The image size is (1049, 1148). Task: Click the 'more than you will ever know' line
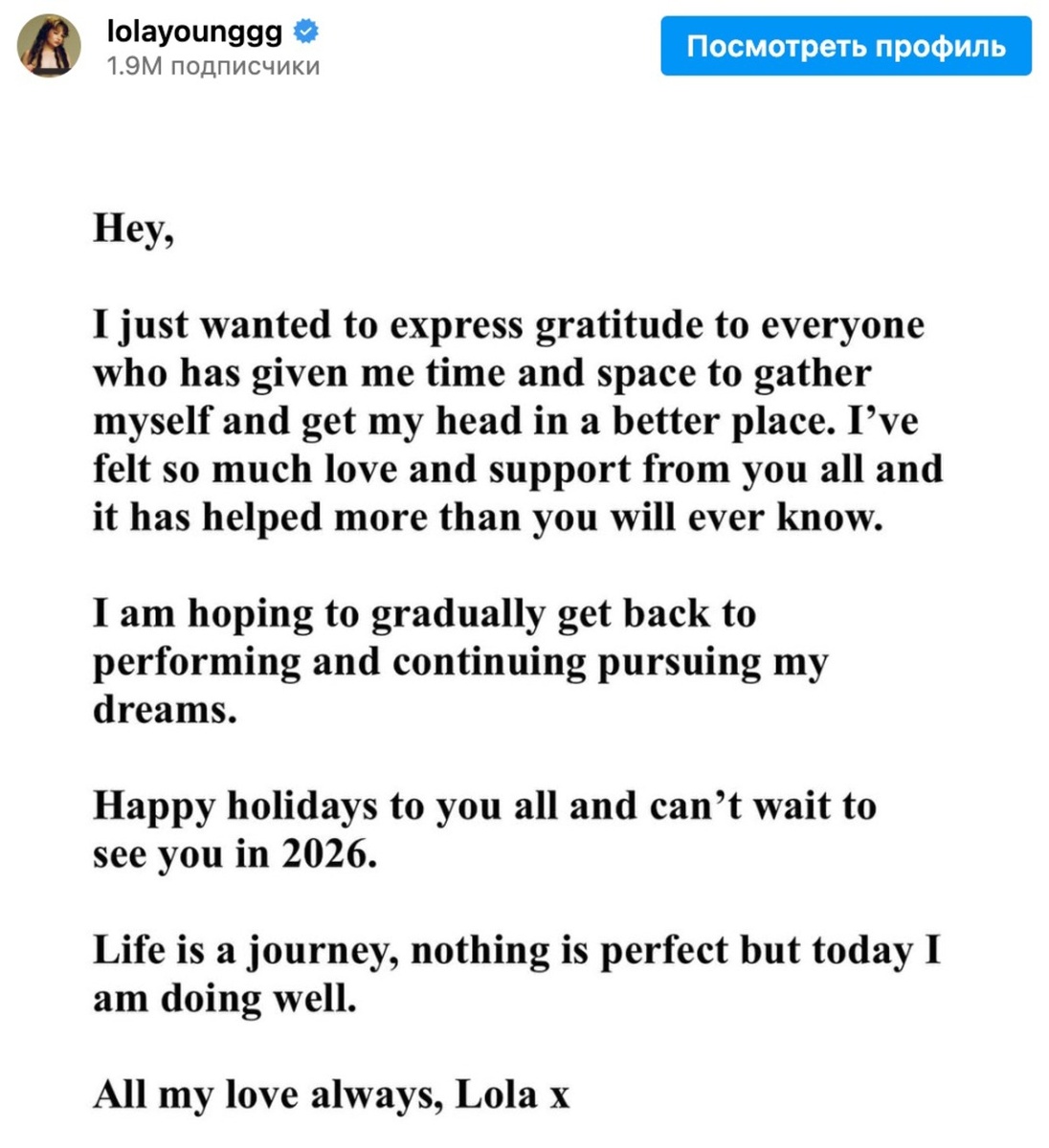(488, 518)
